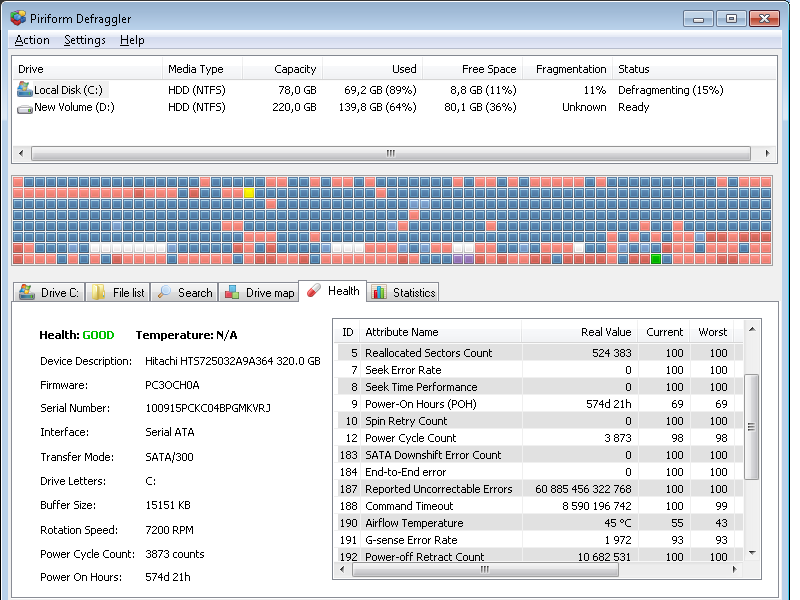The height and width of the screenshot is (600, 800).
Task: Click the green block in the drive map
Action: [656, 259]
